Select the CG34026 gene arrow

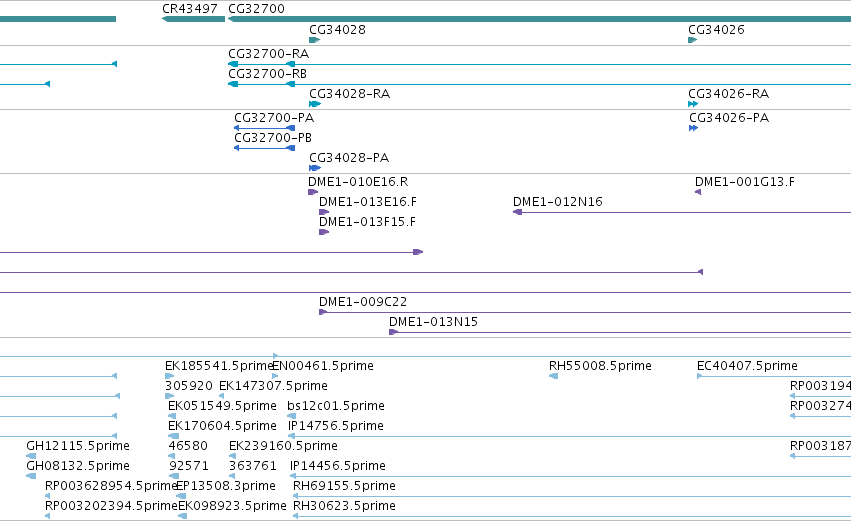pos(693,40)
